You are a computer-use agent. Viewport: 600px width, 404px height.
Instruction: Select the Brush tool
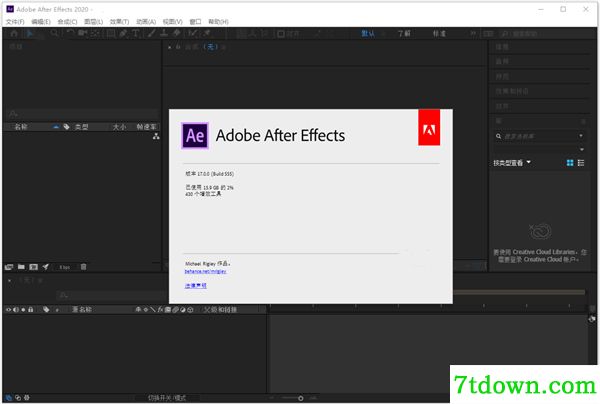[x=152, y=34]
